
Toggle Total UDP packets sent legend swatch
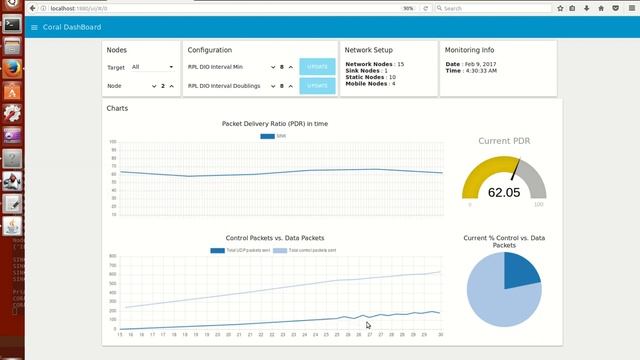[x=218, y=251]
